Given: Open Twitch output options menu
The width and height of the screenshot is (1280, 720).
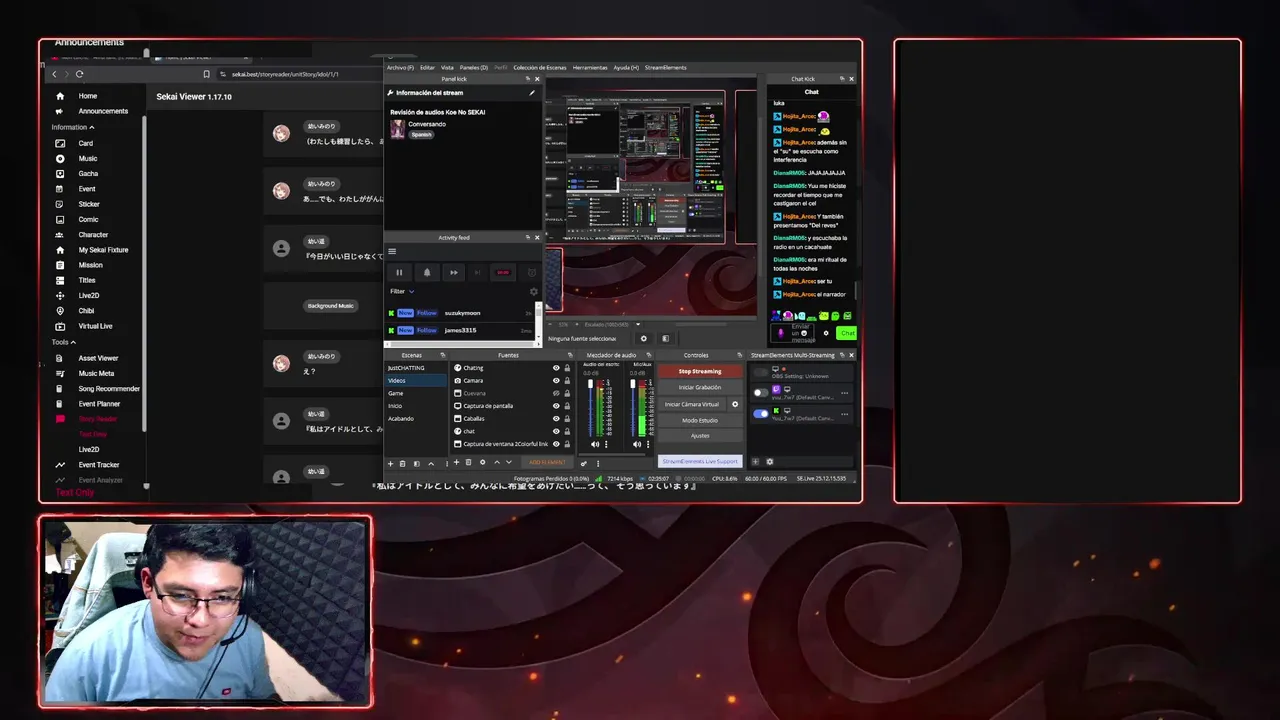Looking at the screenshot, I should click(844, 393).
